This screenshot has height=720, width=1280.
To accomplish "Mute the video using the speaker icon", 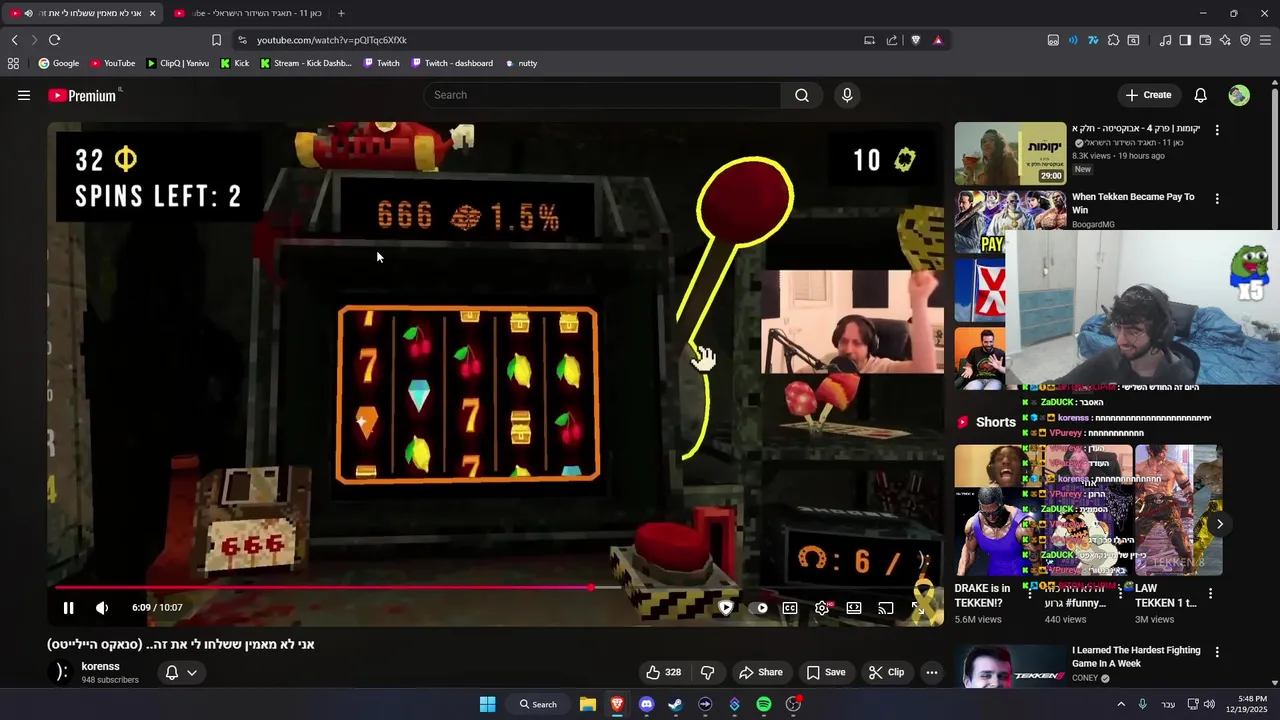I will (102, 607).
